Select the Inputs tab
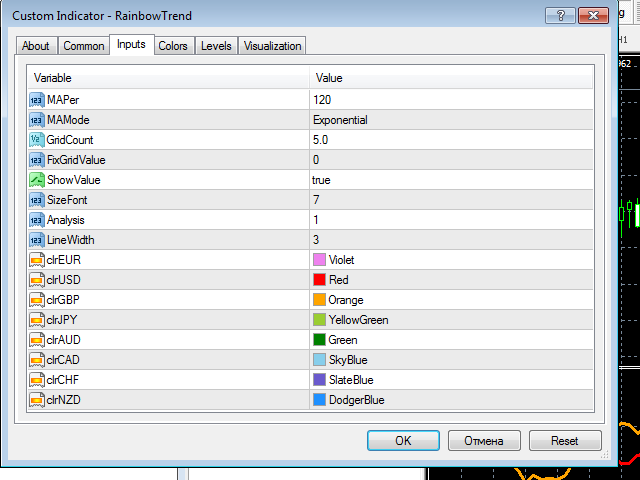The height and width of the screenshot is (480, 640). (131, 44)
